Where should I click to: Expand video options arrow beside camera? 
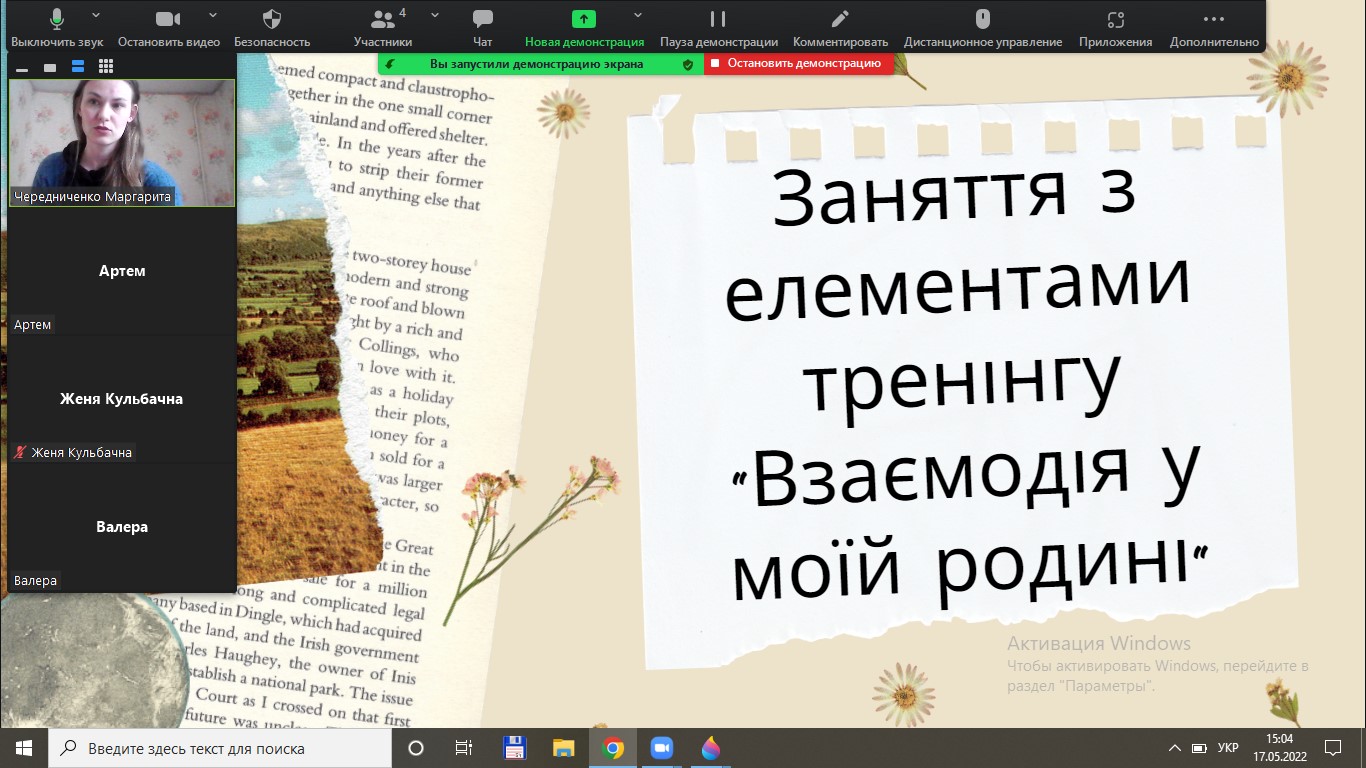pyautogui.click(x=213, y=16)
